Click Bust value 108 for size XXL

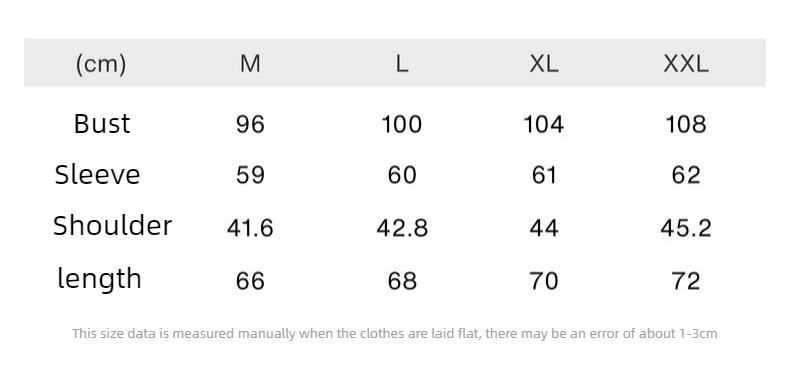pyautogui.click(x=686, y=124)
